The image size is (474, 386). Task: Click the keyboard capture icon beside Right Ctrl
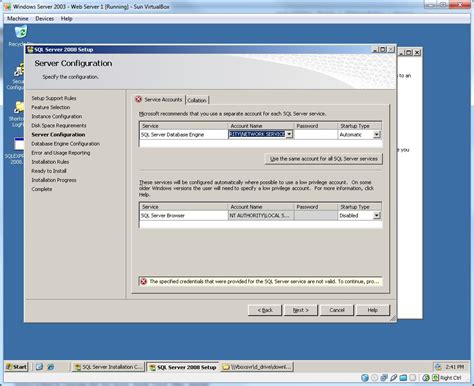[x=435, y=378]
